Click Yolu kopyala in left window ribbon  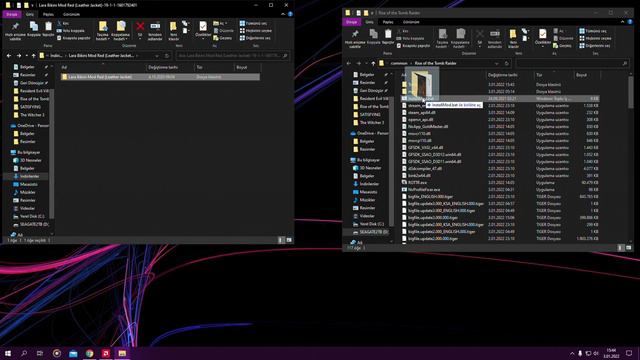[71, 31]
